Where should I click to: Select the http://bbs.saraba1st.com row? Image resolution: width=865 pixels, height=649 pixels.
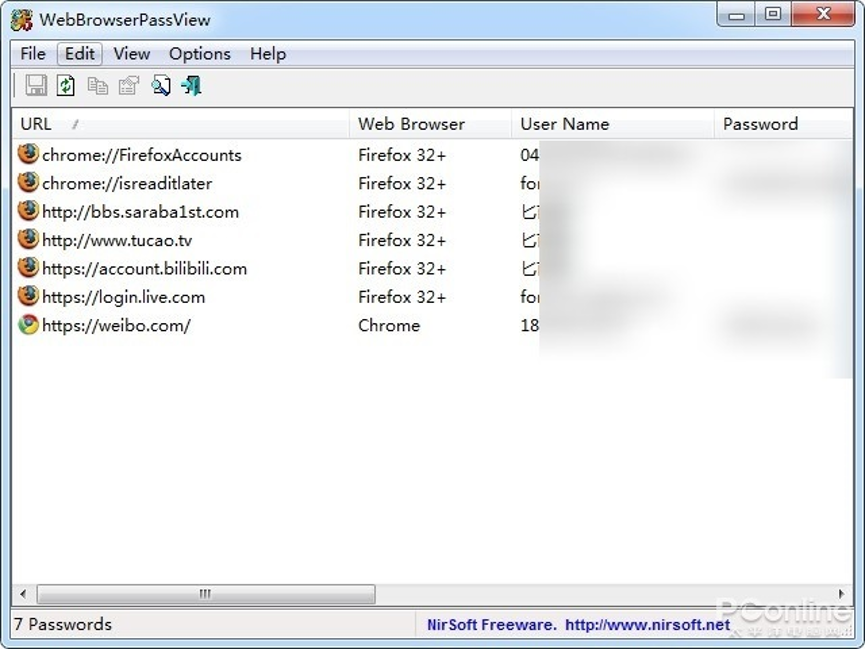coord(433,212)
